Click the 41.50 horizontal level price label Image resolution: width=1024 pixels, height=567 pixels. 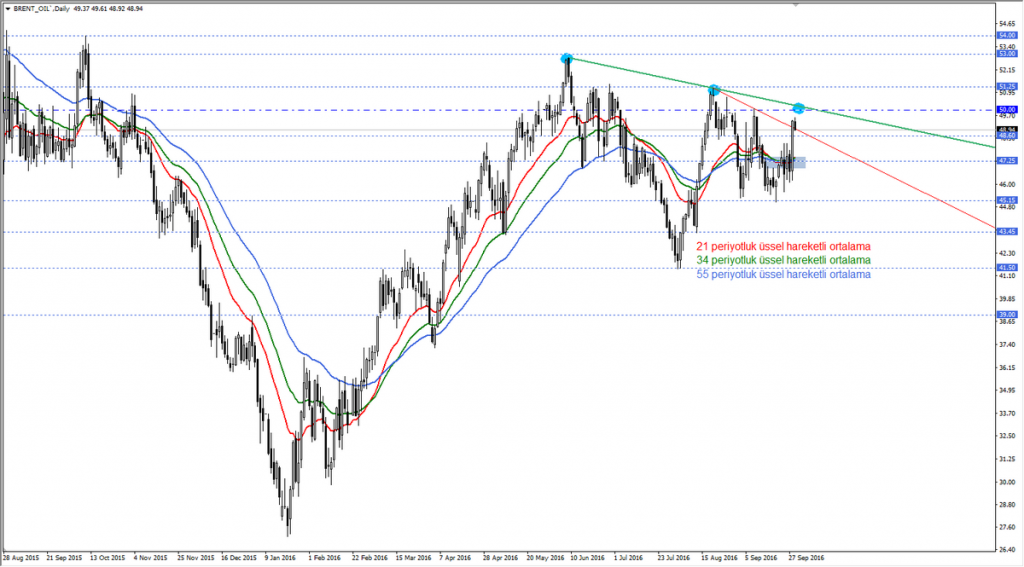click(x=1007, y=268)
